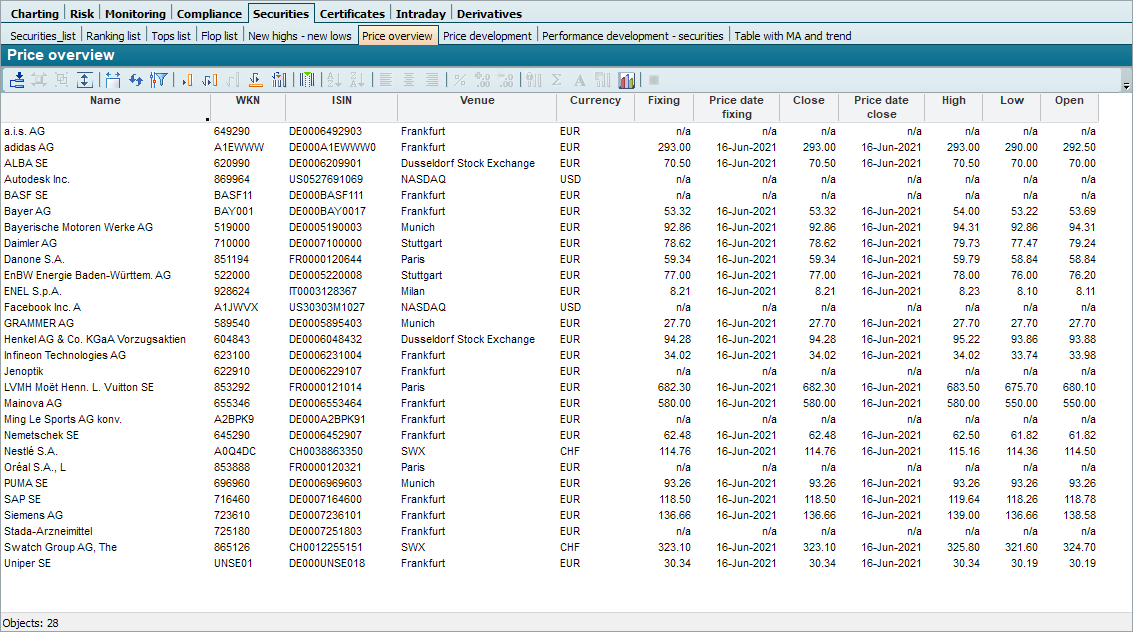This screenshot has width=1133, height=632.
Task: Open the Compliance main tab
Action: click(x=209, y=14)
